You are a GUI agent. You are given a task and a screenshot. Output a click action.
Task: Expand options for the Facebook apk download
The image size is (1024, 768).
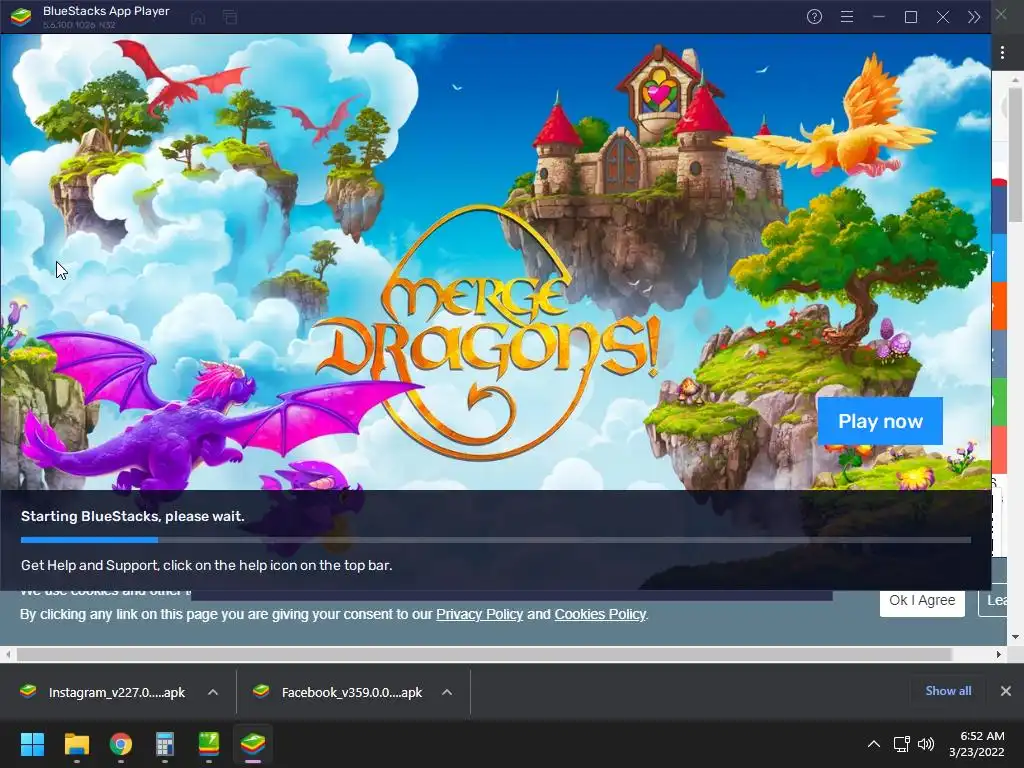(447, 692)
